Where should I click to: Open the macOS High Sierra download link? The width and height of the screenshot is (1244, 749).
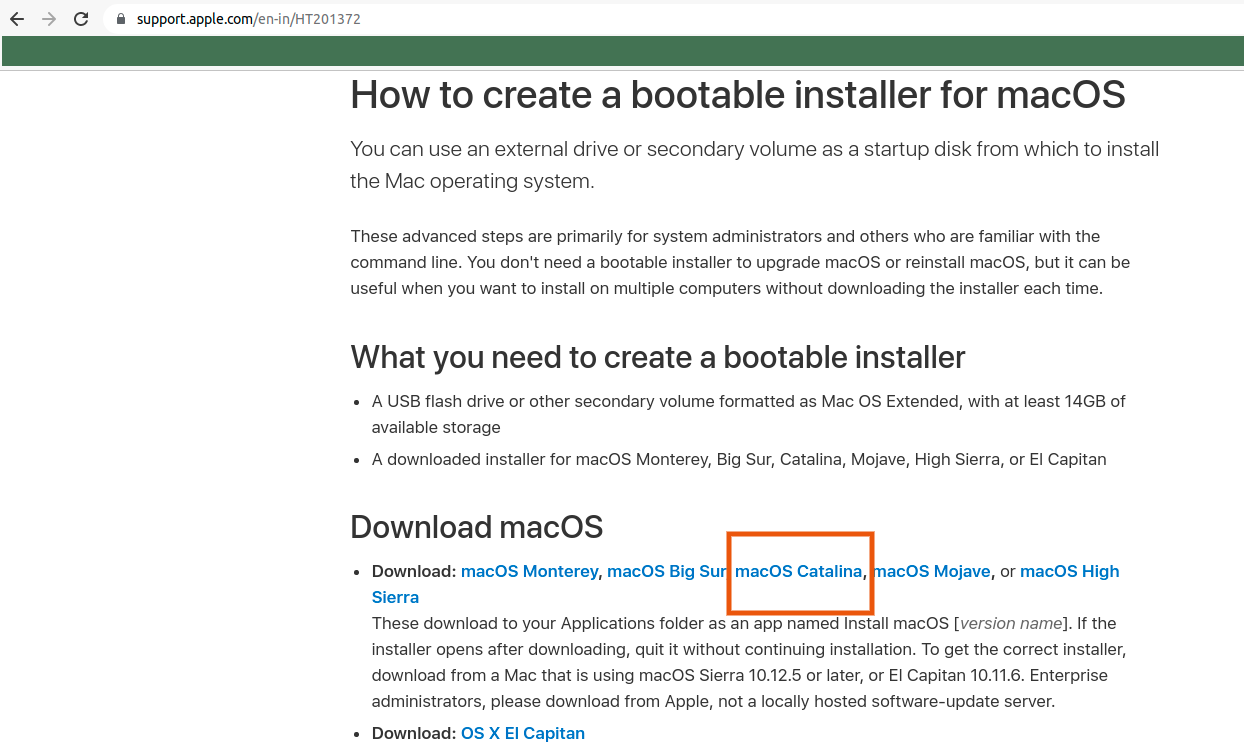click(1070, 571)
